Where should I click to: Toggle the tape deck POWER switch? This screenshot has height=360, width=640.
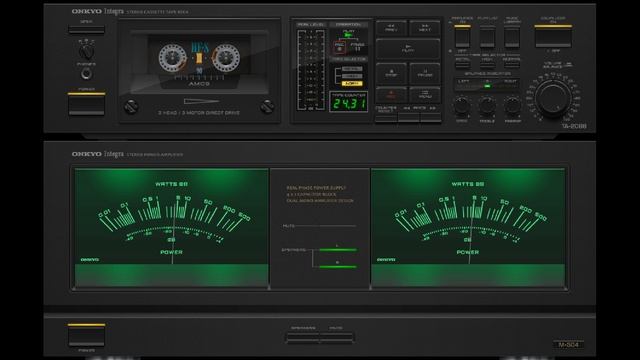(x=86, y=104)
